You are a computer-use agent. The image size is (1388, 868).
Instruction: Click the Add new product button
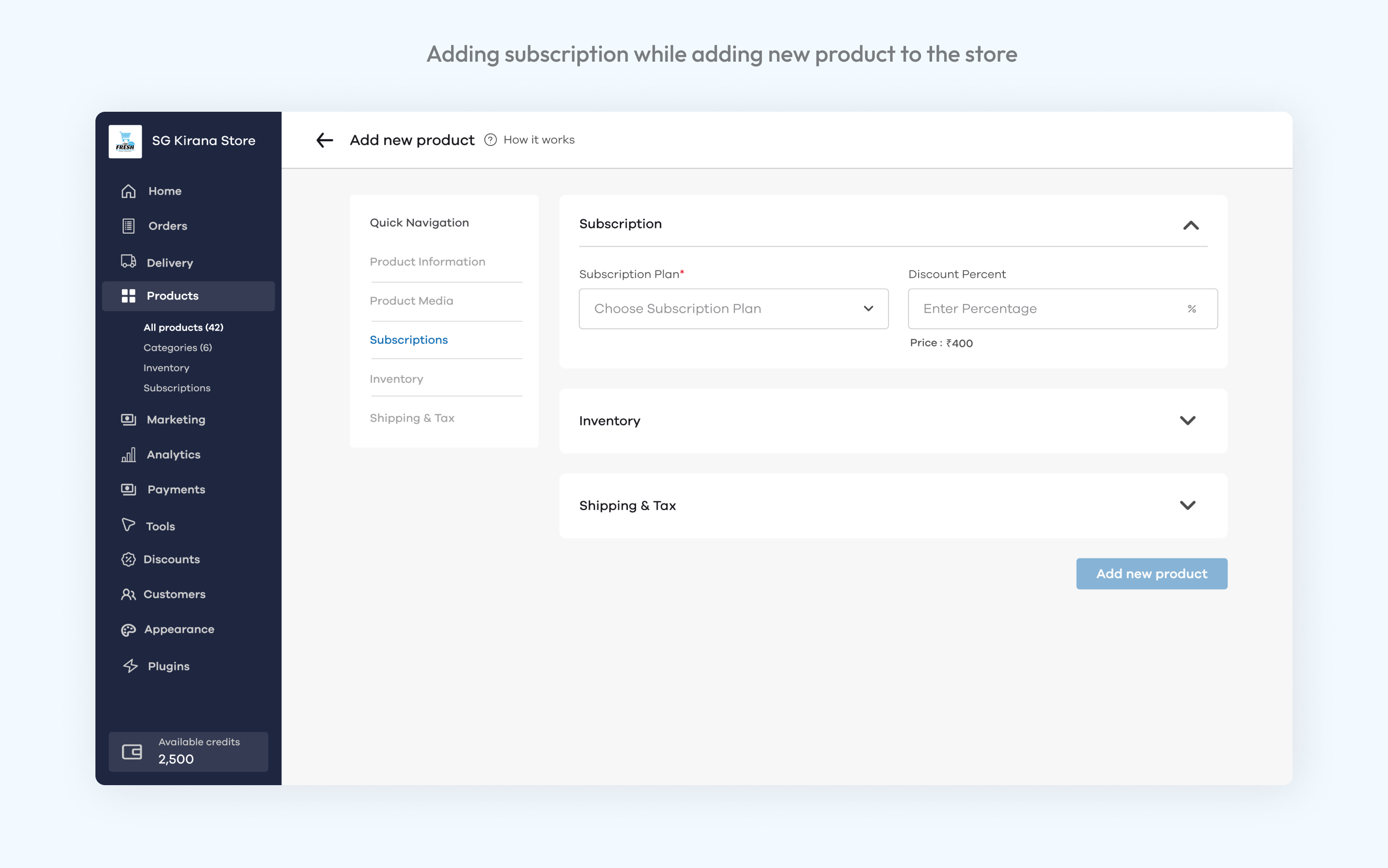[x=1151, y=574]
